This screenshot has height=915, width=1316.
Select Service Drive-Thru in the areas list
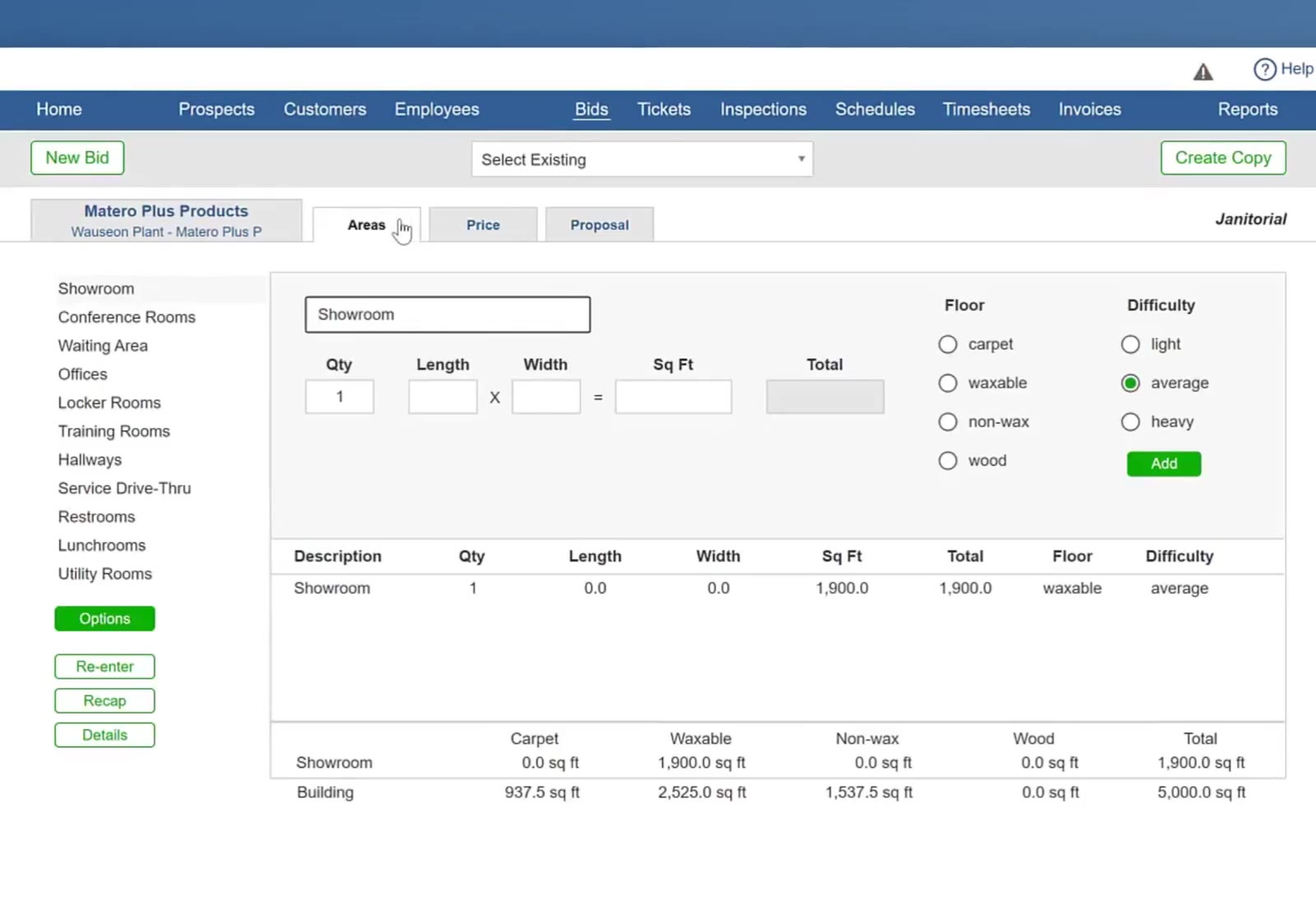124,489
